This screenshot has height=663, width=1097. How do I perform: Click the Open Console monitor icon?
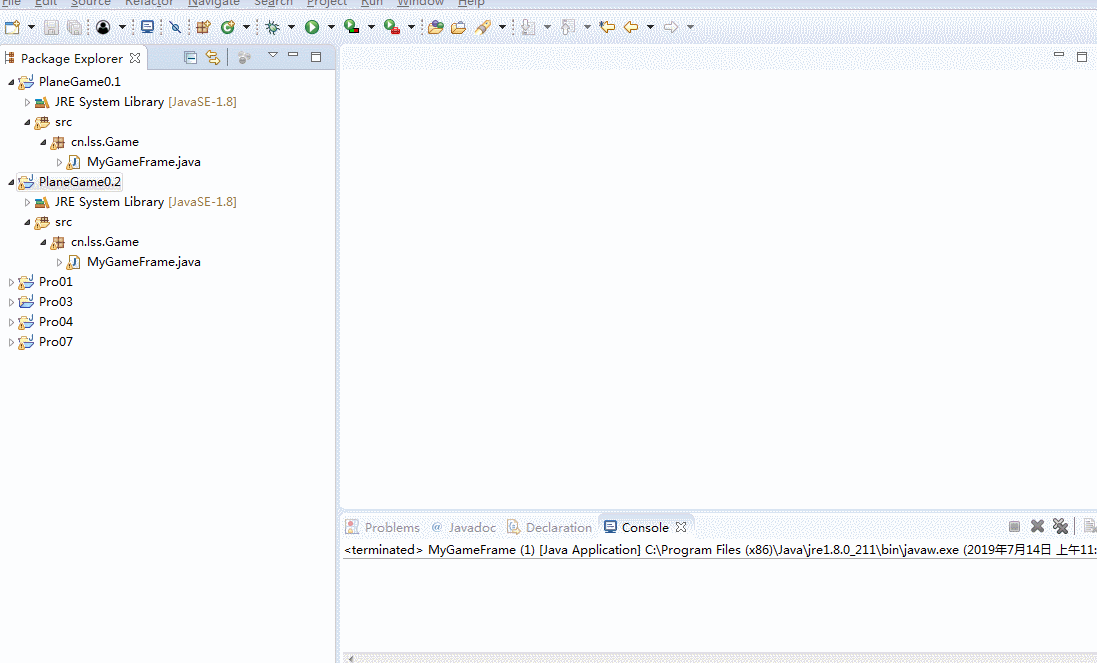(147, 27)
